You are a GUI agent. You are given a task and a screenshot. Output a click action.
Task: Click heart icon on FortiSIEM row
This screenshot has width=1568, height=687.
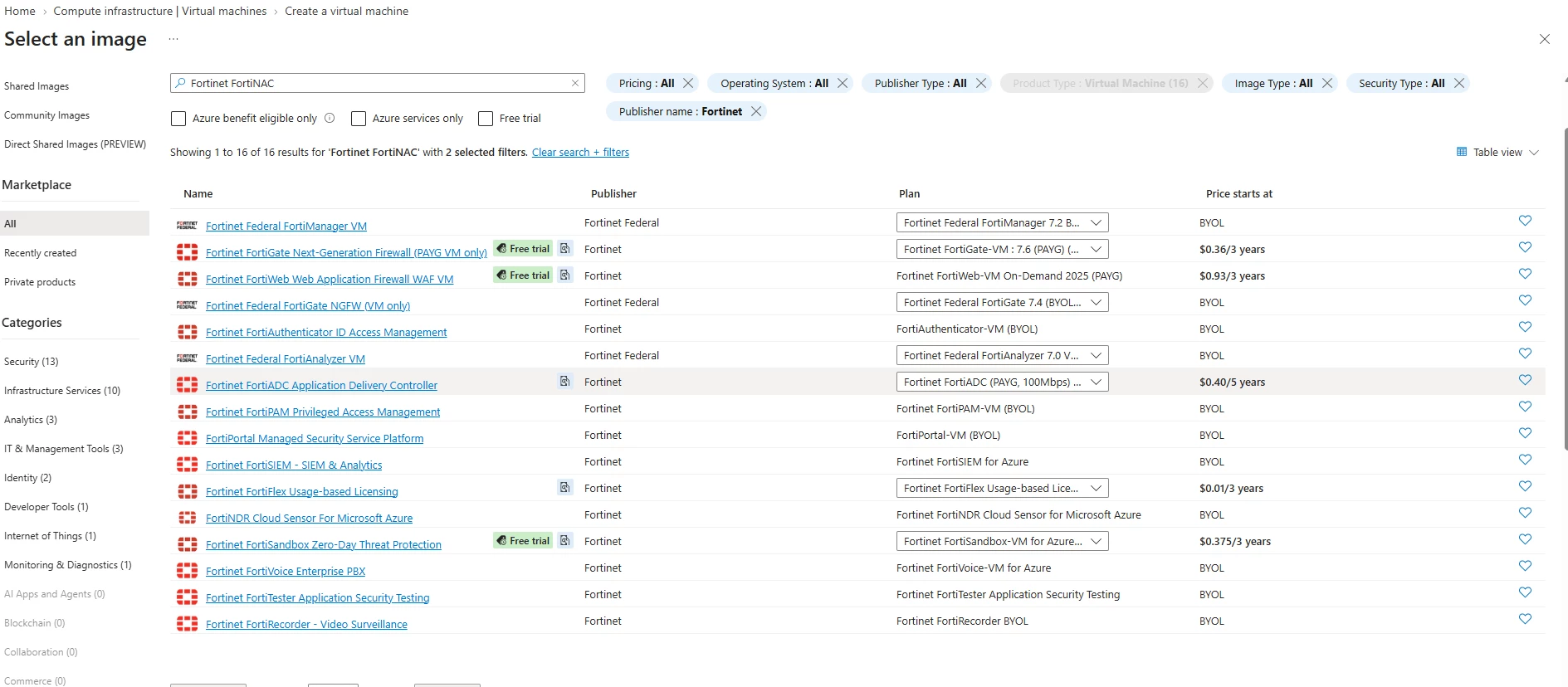tap(1525, 460)
